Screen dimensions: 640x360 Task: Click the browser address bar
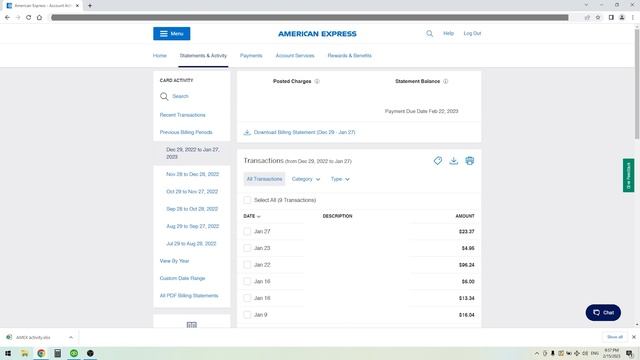click(x=309, y=18)
